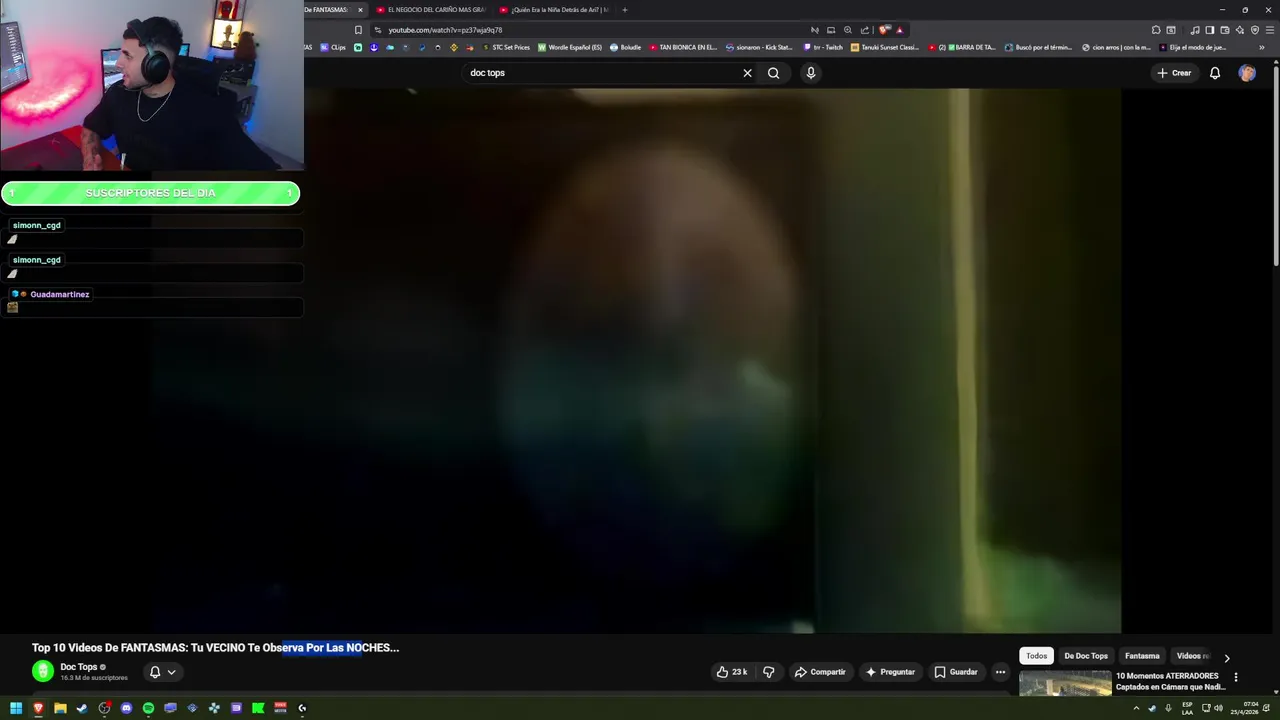
Task: Open the Doc Tops channel avatar
Action: pyautogui.click(x=42, y=672)
